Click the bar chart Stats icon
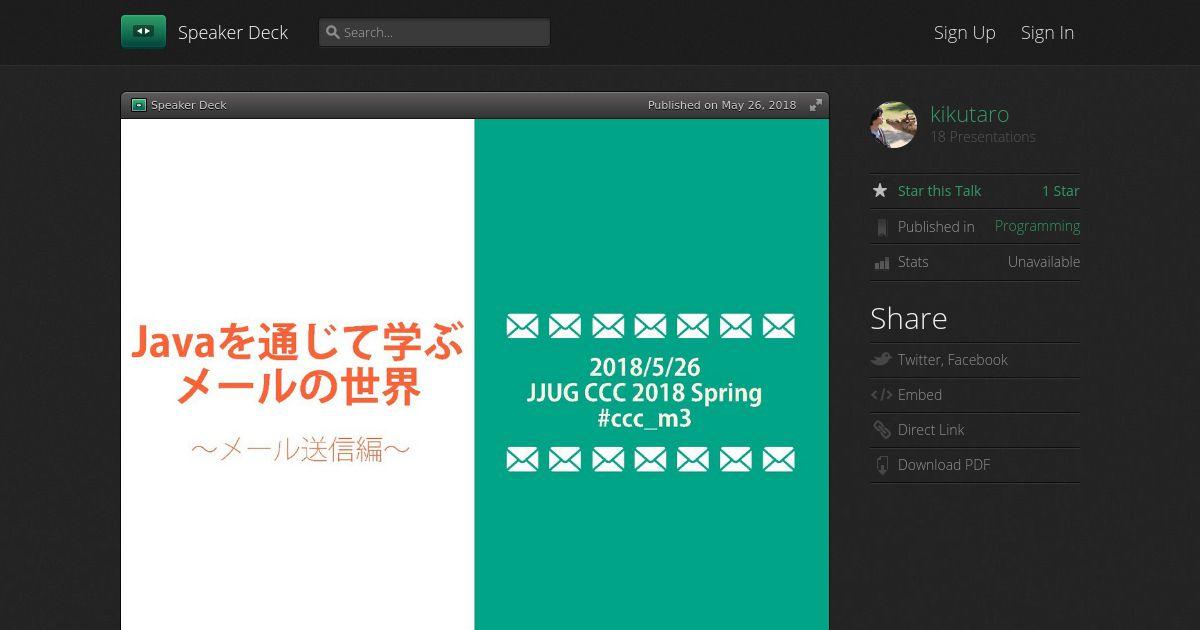This screenshot has height=630, width=1200. click(881, 263)
